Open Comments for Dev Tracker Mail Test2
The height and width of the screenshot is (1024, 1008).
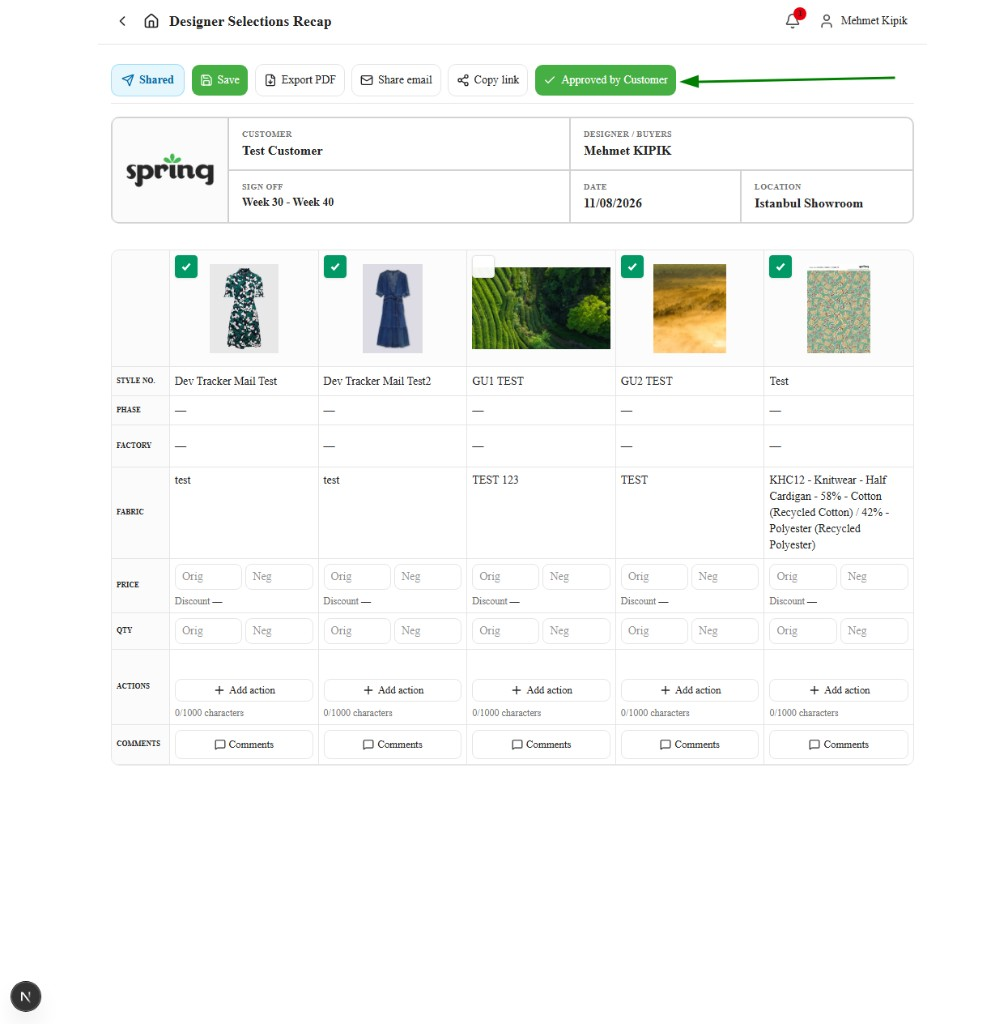pyautogui.click(x=392, y=744)
